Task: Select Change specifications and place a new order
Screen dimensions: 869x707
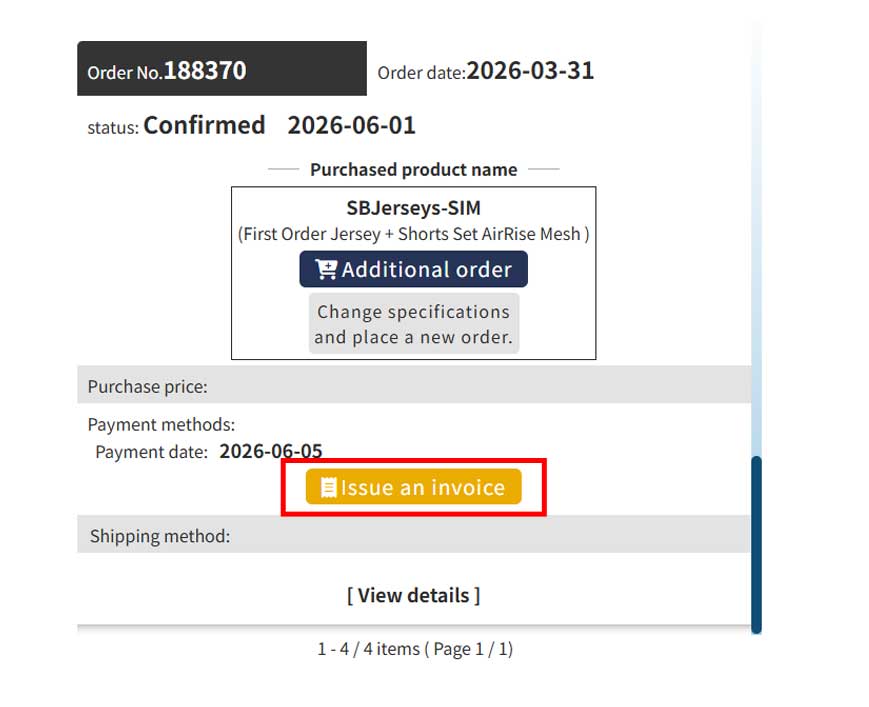Action: (x=413, y=324)
